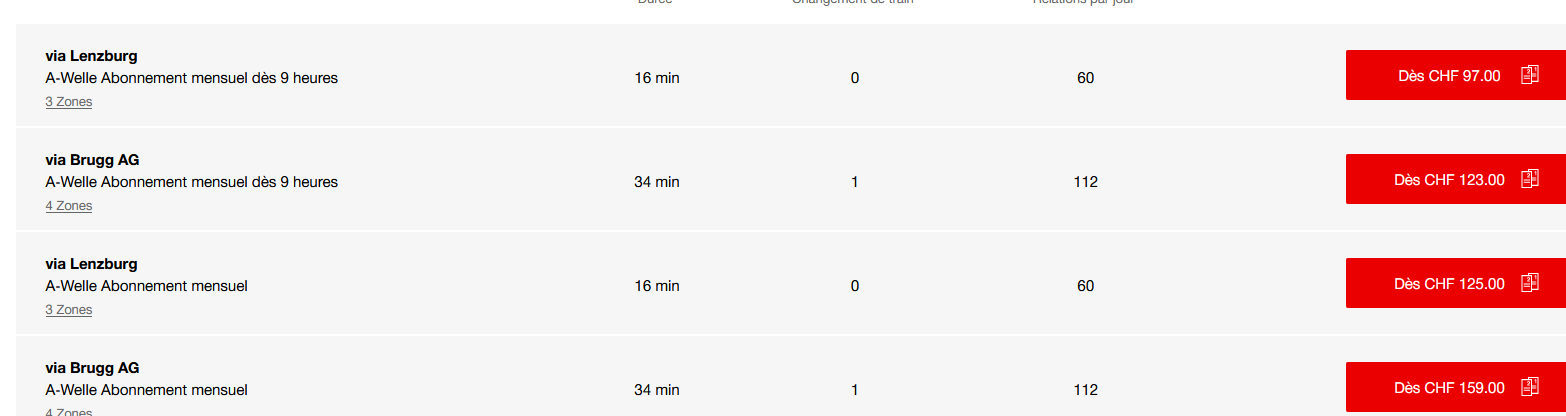
Task: Choose the "Dès CHF 159.00" offer button
Action: (1449, 387)
